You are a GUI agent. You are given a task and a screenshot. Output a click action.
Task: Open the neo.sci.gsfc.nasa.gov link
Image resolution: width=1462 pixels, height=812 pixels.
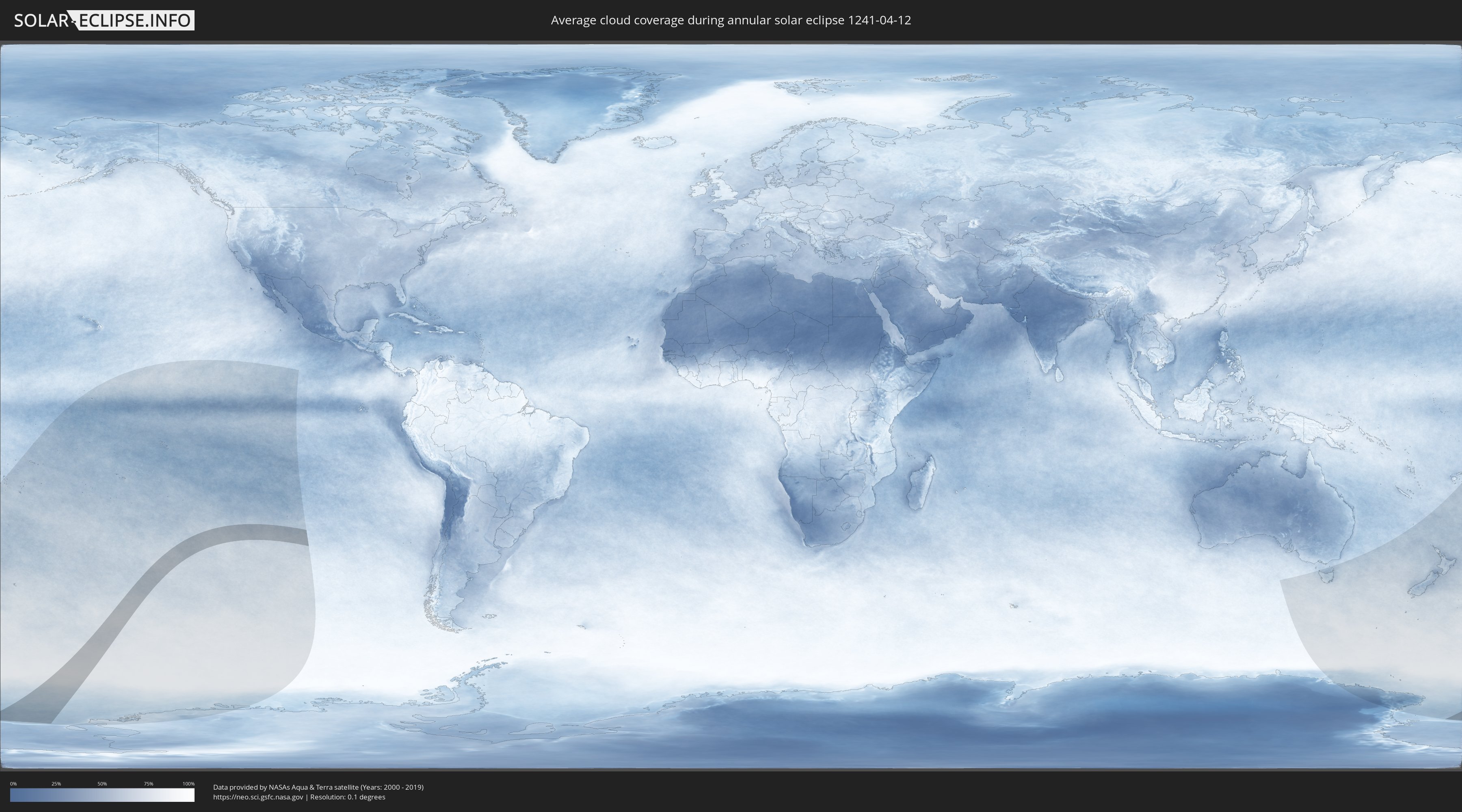click(x=258, y=797)
